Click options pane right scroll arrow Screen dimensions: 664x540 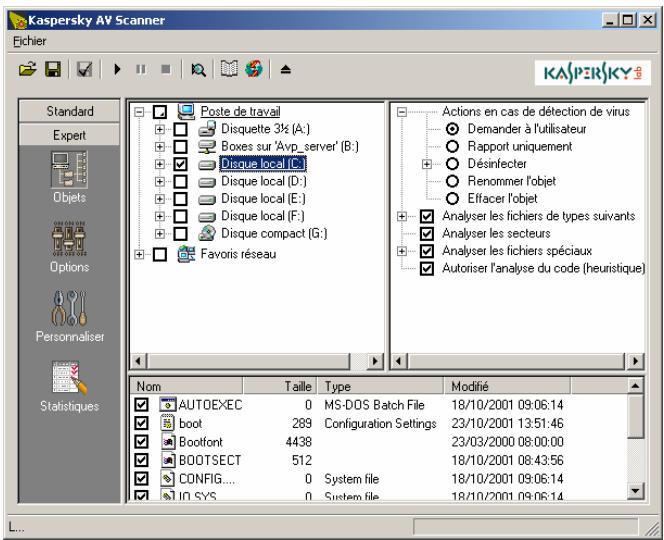coord(635,361)
